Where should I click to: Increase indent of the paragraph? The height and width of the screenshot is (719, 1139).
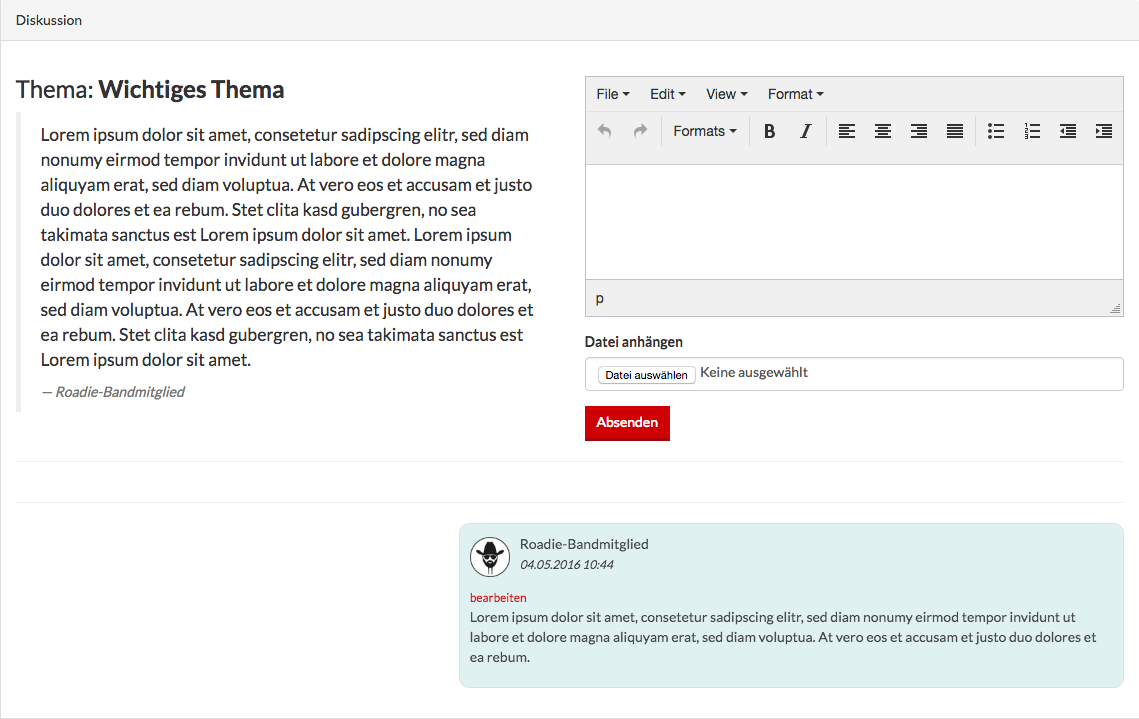tap(1104, 131)
